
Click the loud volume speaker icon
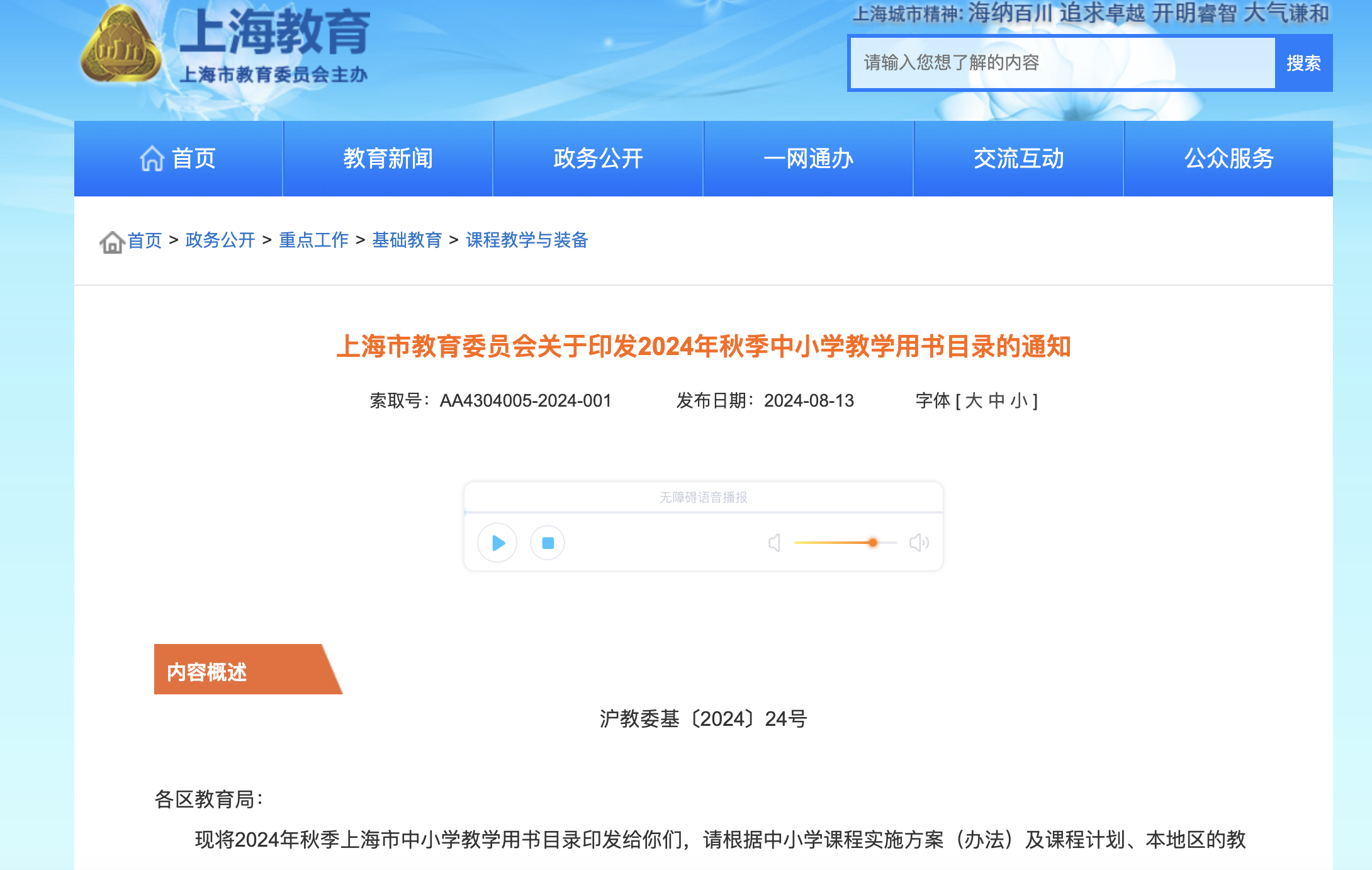[919, 543]
